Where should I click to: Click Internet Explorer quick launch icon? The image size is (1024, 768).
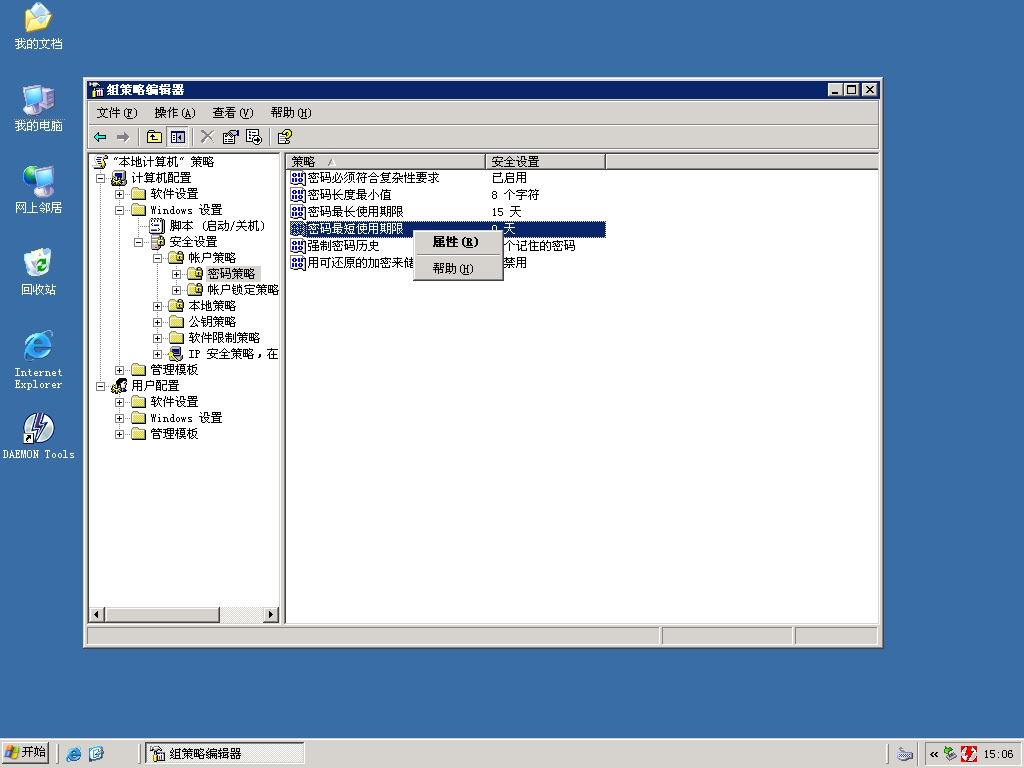pyautogui.click(x=74, y=754)
